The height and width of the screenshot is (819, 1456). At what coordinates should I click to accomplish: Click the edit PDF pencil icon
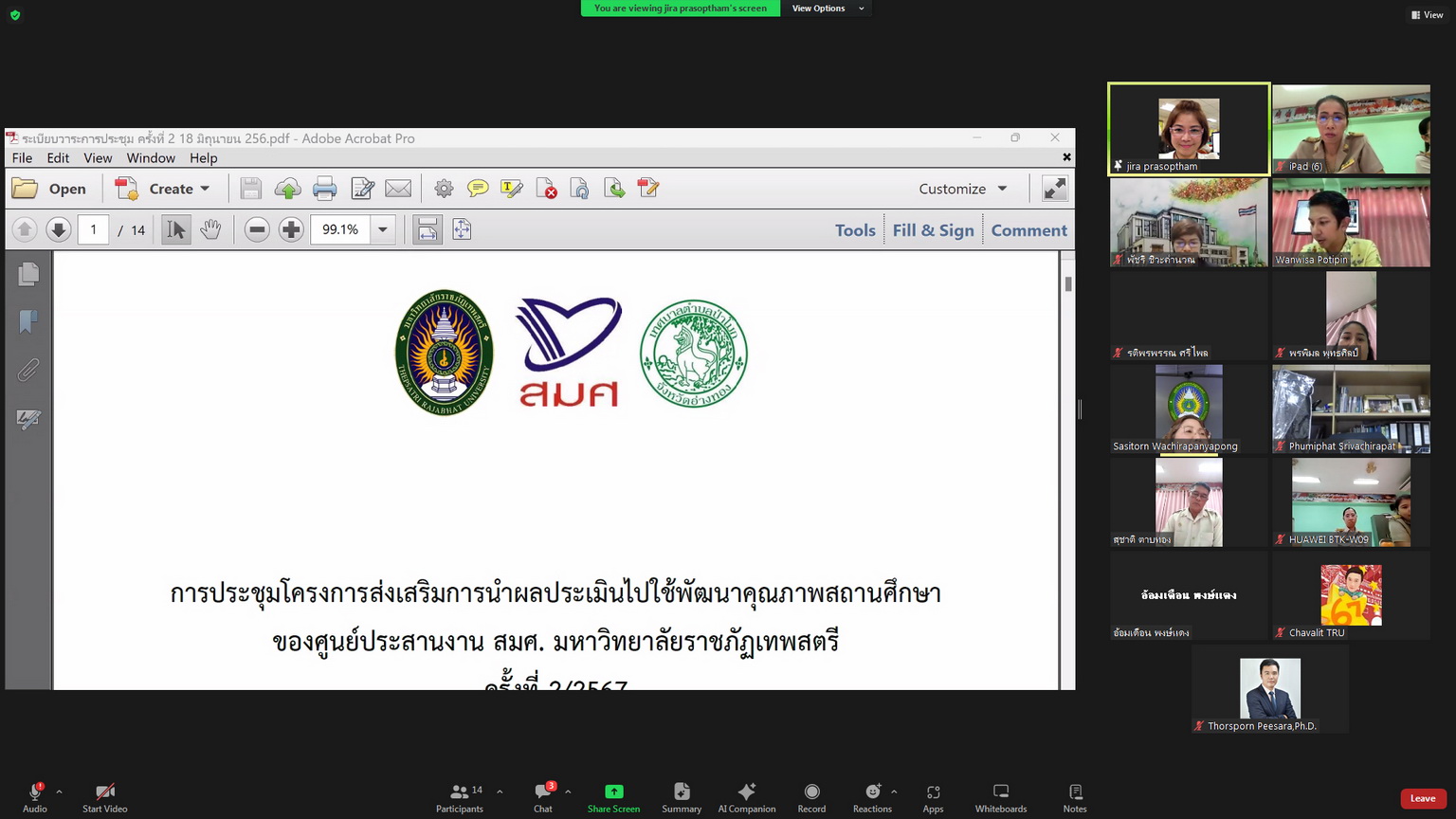pos(648,189)
